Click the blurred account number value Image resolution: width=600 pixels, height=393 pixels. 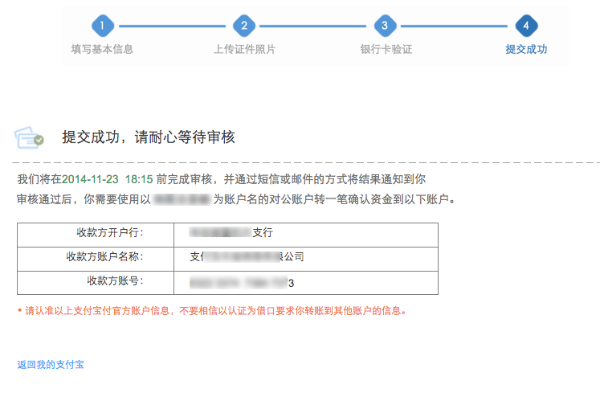(x=242, y=283)
